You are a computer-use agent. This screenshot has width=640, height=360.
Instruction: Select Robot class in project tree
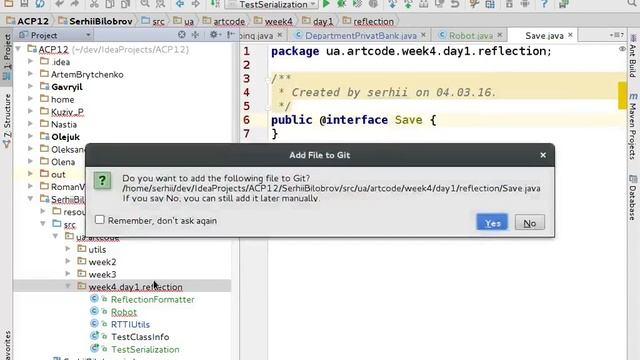point(124,312)
